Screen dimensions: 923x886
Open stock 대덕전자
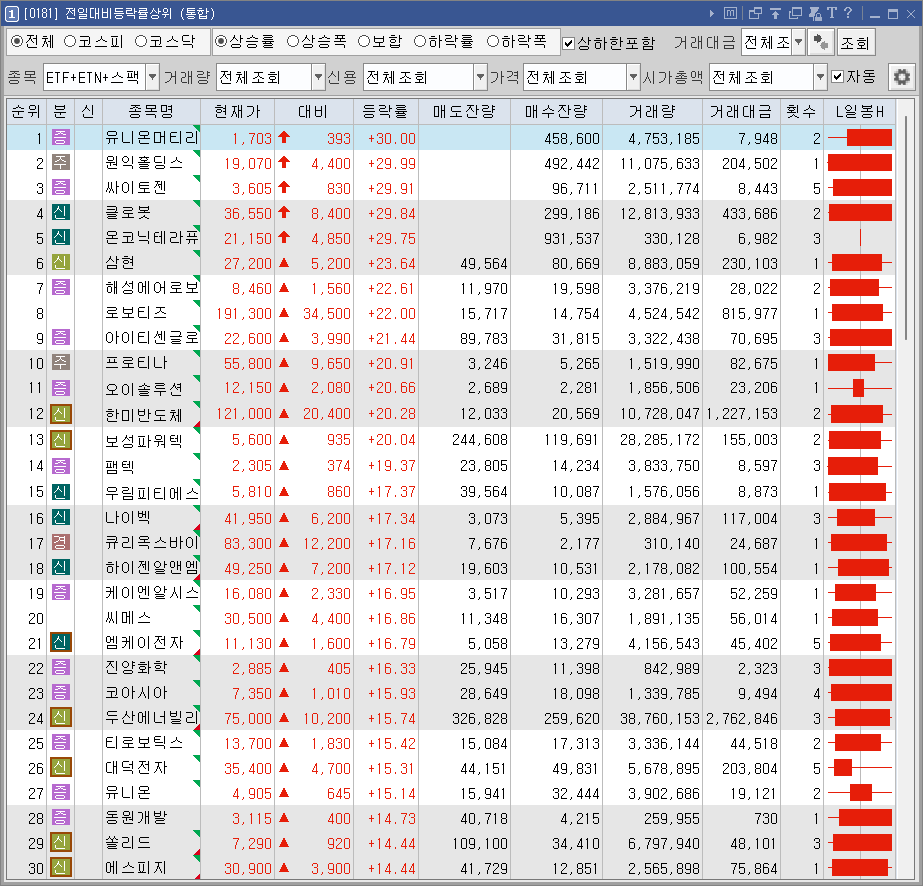(136, 768)
